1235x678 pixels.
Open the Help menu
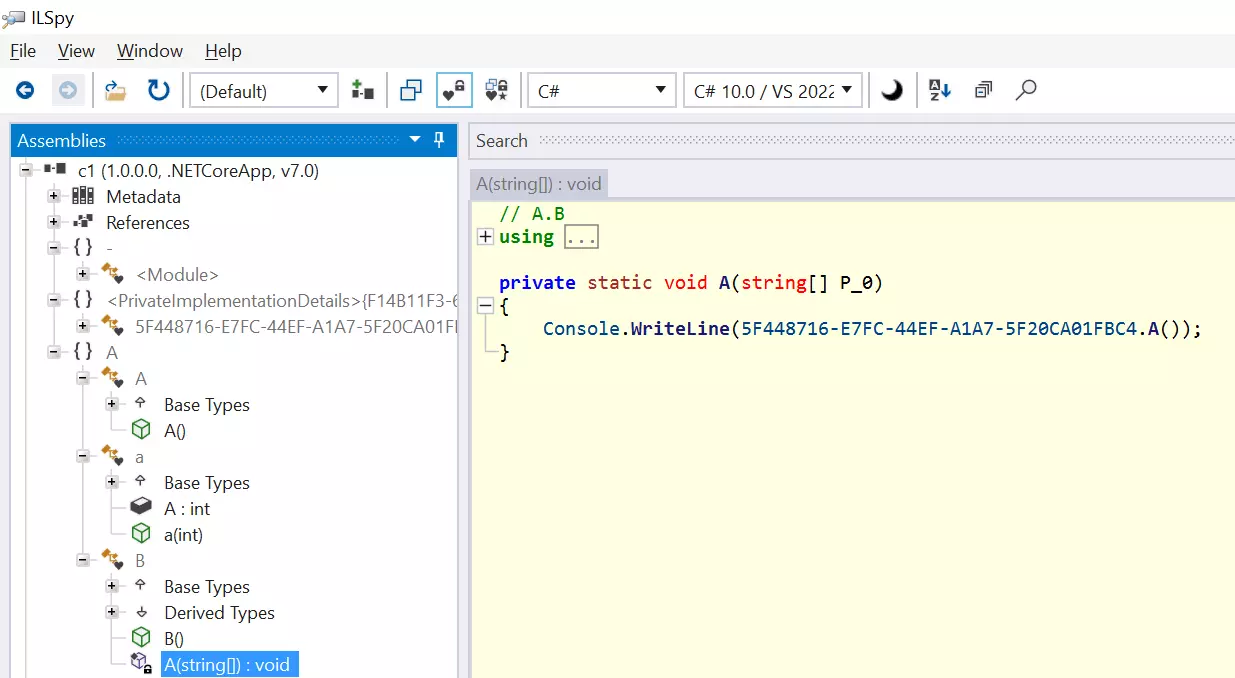pyautogui.click(x=223, y=51)
